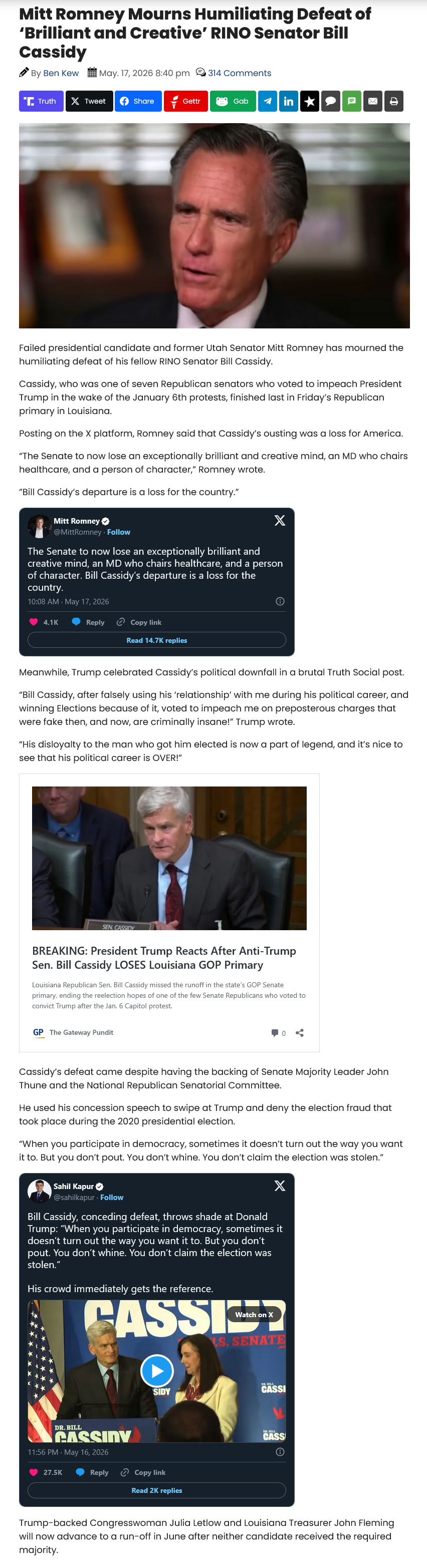Share the article on Facebook
427x1568 pixels.
coord(138,101)
